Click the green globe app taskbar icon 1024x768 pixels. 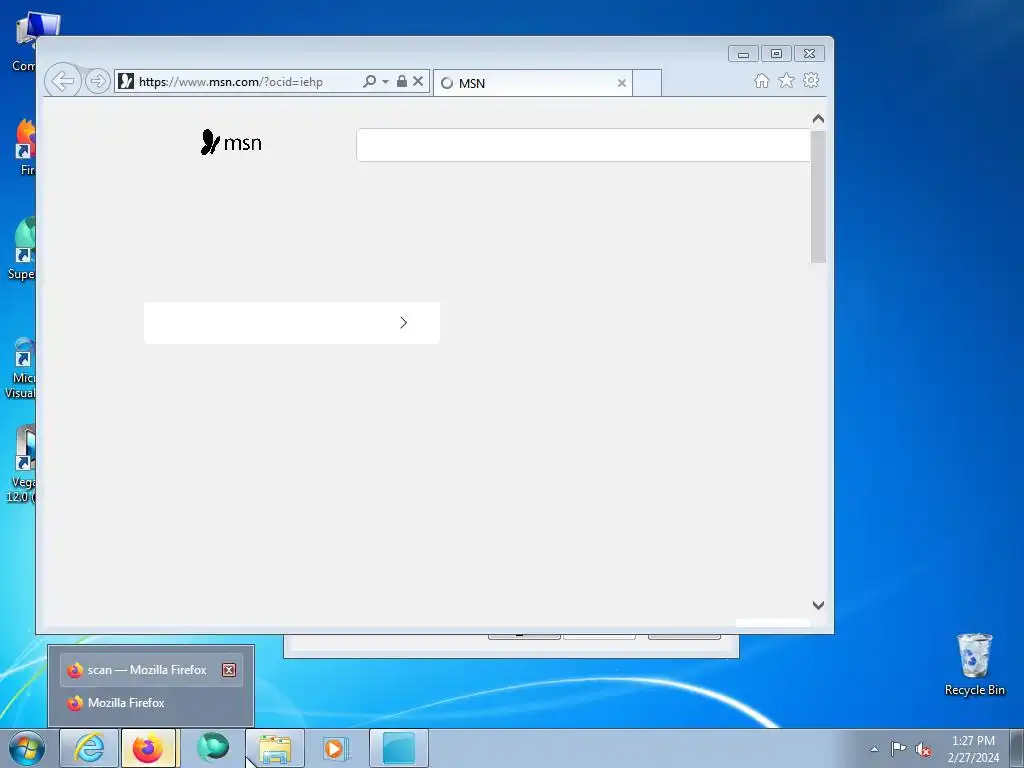point(213,748)
